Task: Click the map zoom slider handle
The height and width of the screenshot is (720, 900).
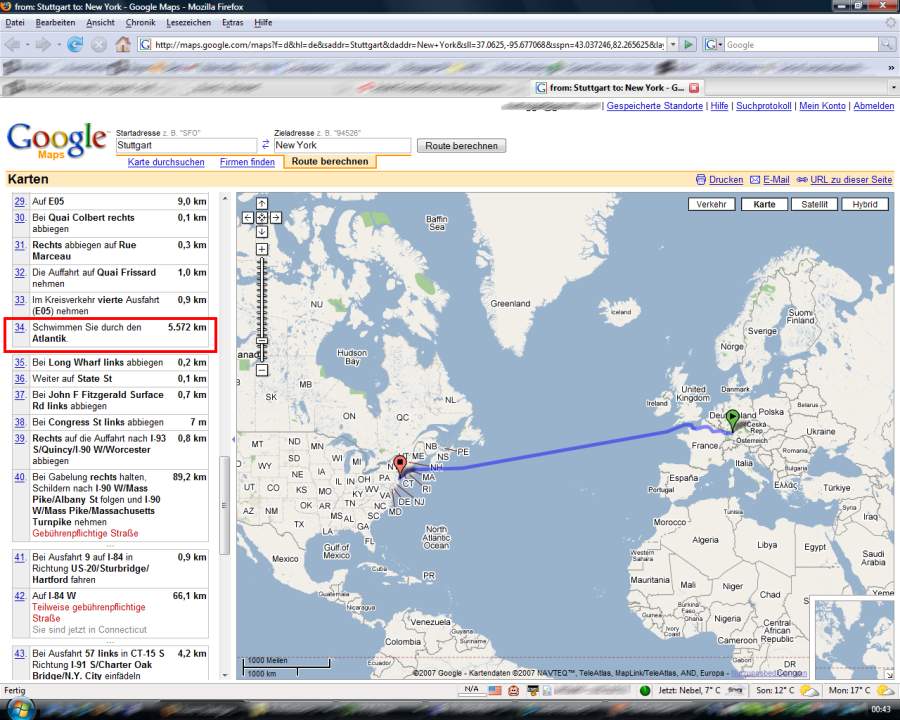Action: click(262, 341)
